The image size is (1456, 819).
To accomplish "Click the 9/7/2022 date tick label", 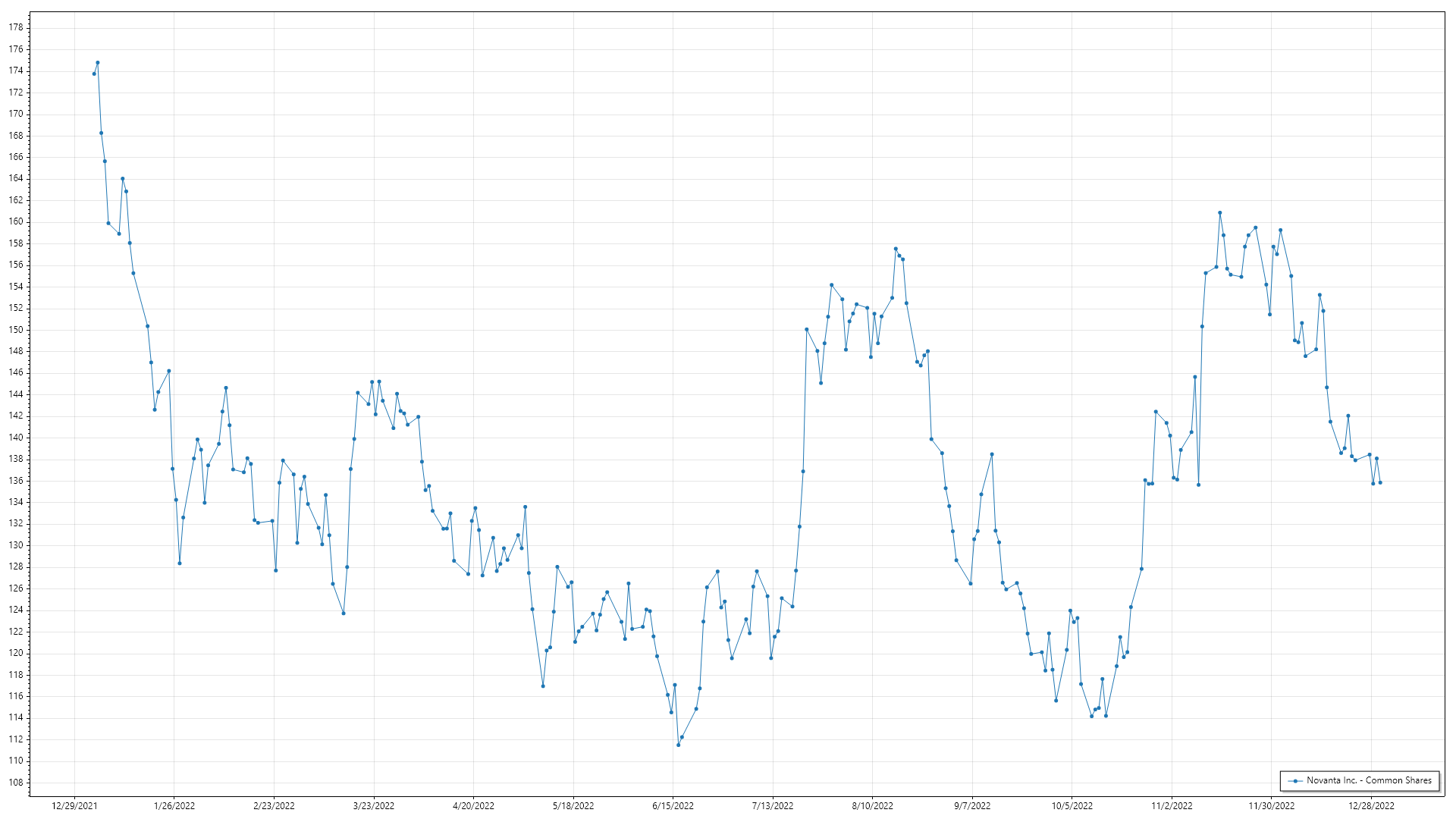I will [972, 806].
